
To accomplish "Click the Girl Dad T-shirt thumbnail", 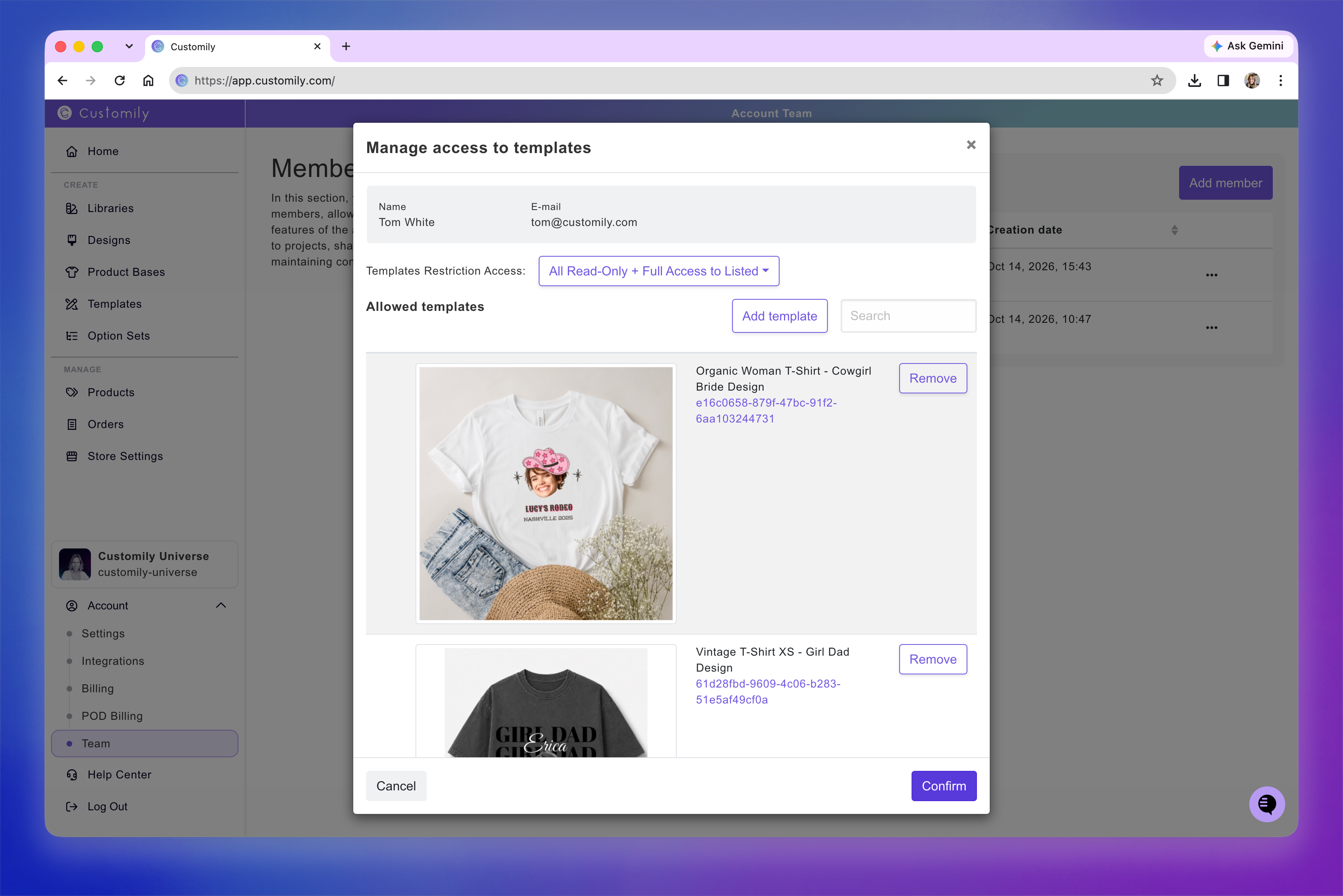I will click(x=546, y=701).
